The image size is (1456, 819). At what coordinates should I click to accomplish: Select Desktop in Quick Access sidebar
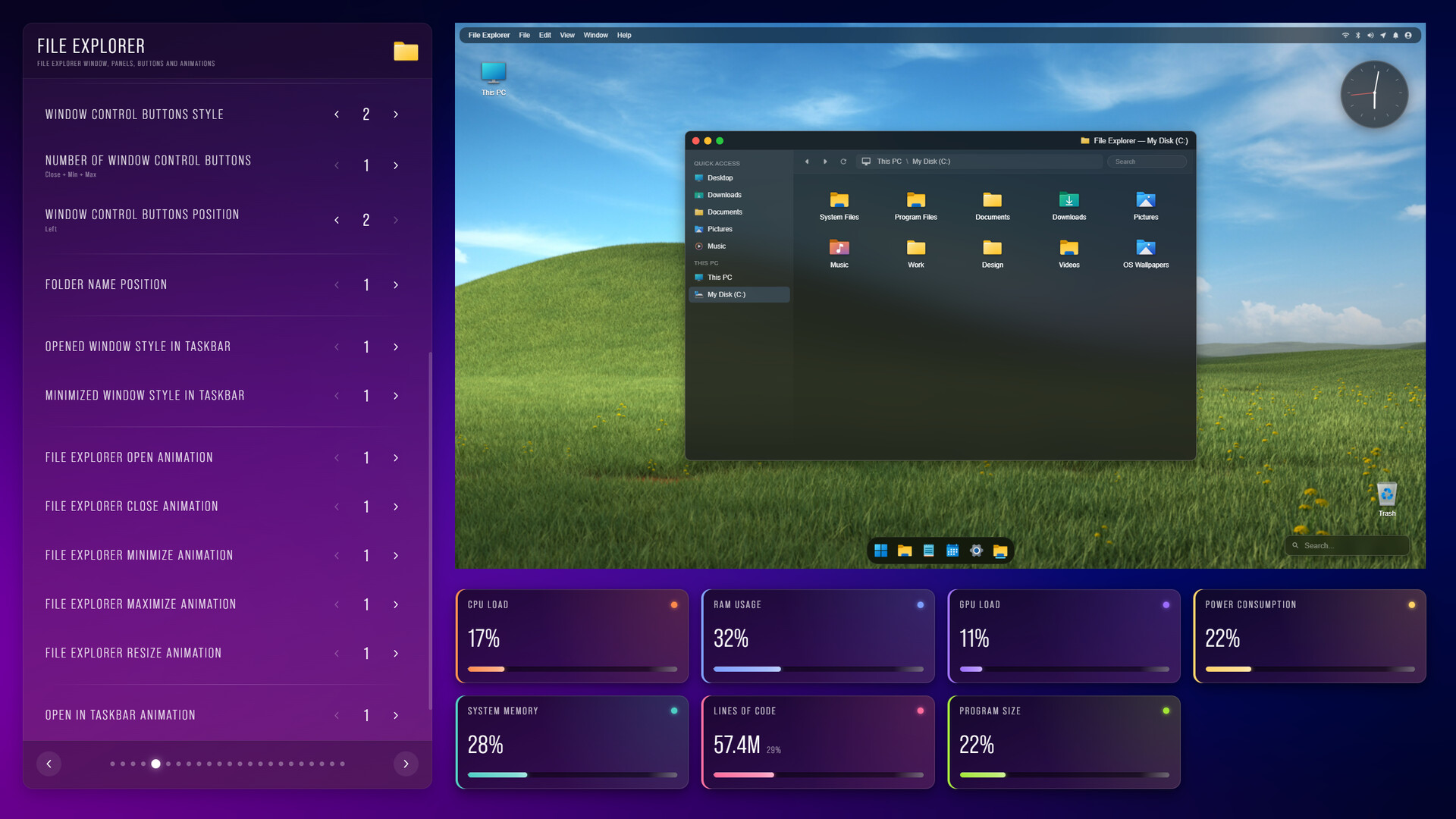(x=739, y=178)
